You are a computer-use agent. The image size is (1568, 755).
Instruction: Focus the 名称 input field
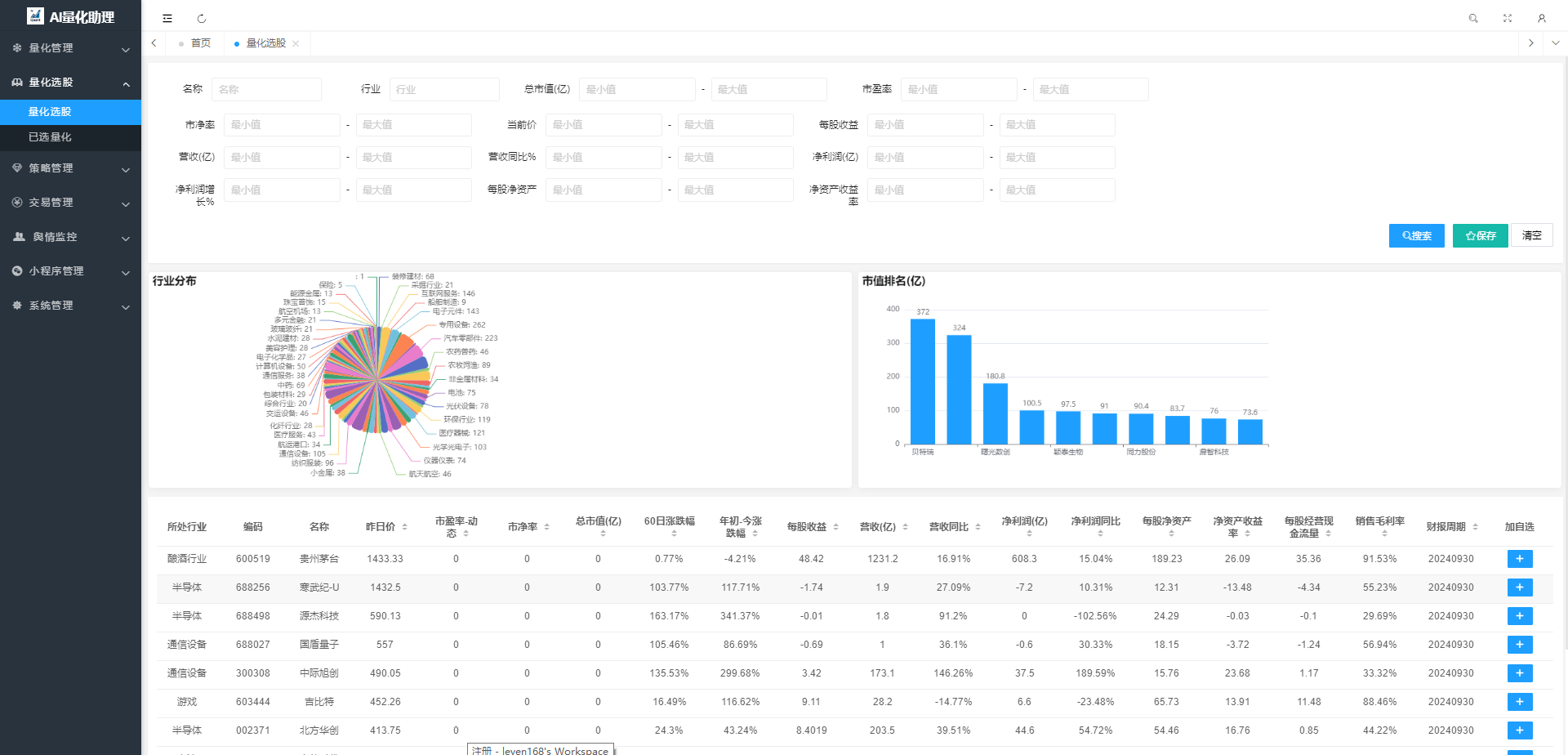(266, 89)
